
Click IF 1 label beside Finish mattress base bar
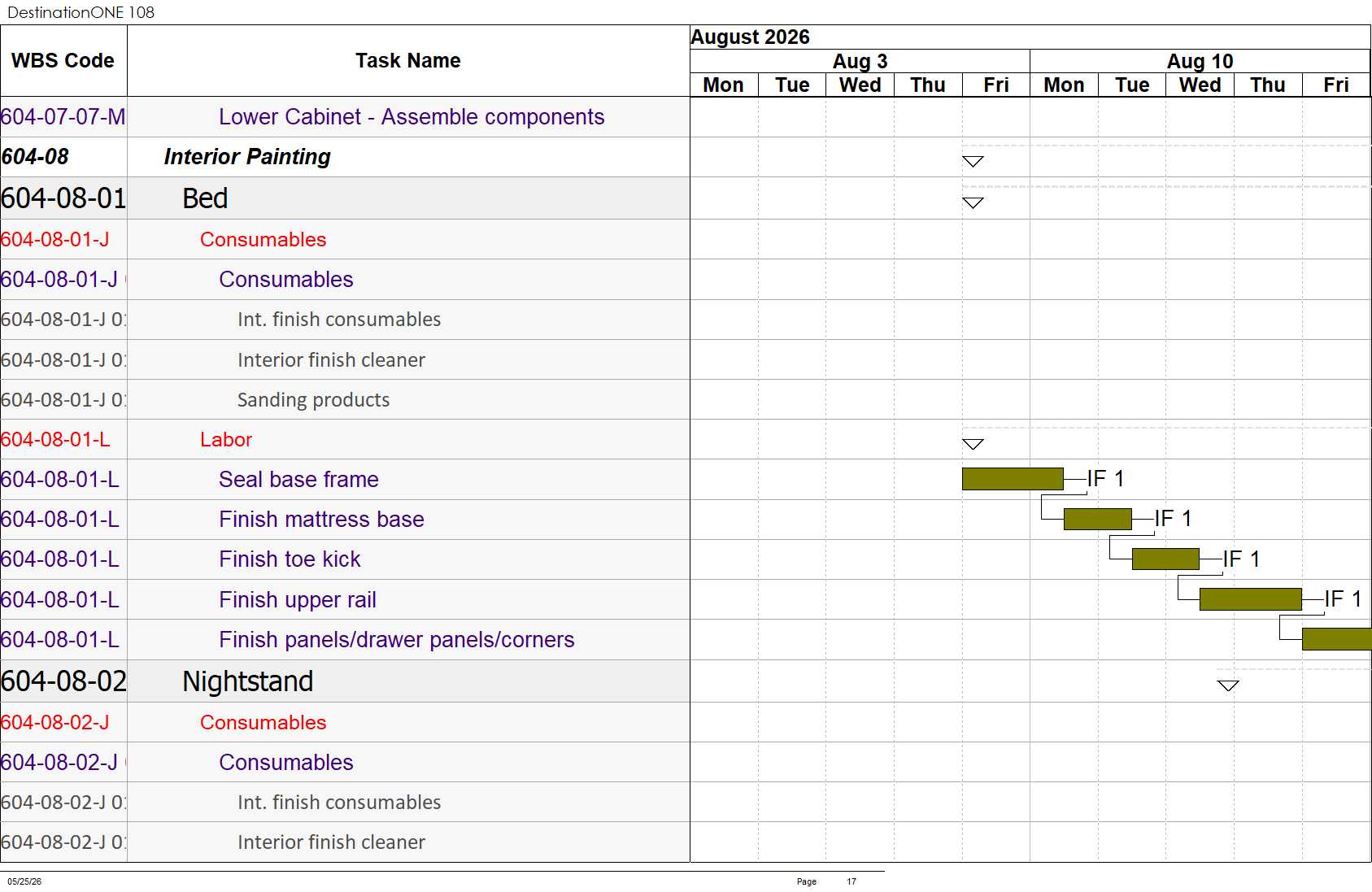[1174, 519]
